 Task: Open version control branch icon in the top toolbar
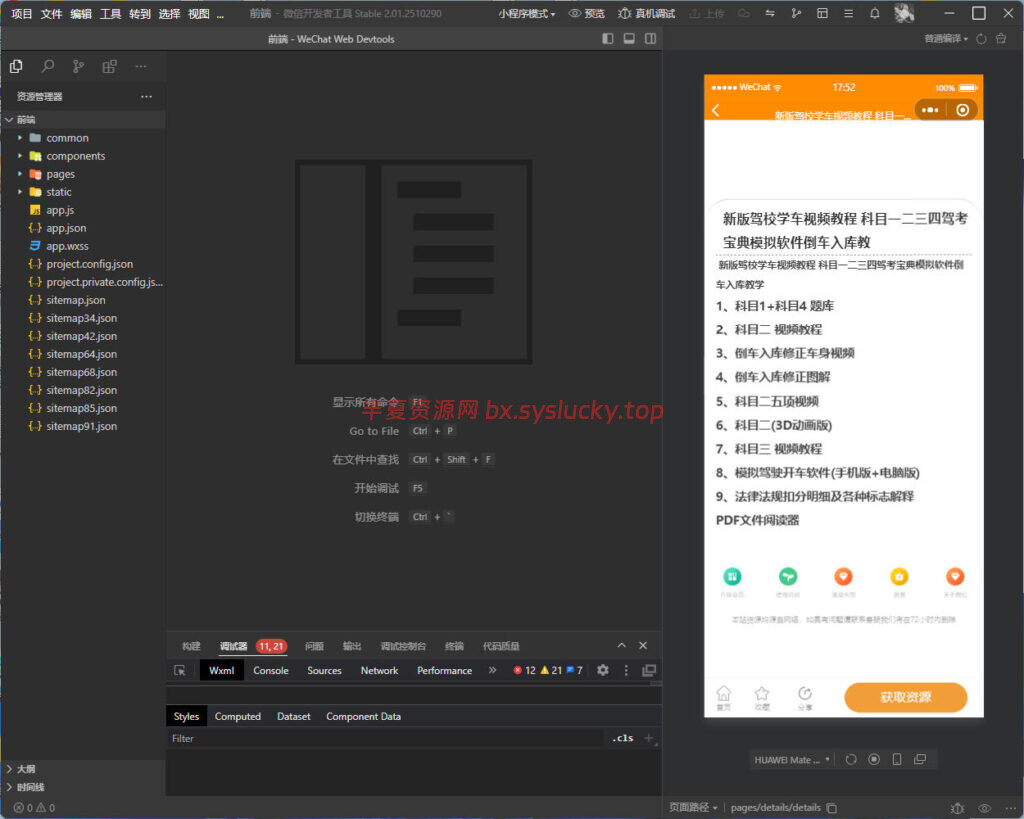[x=796, y=13]
